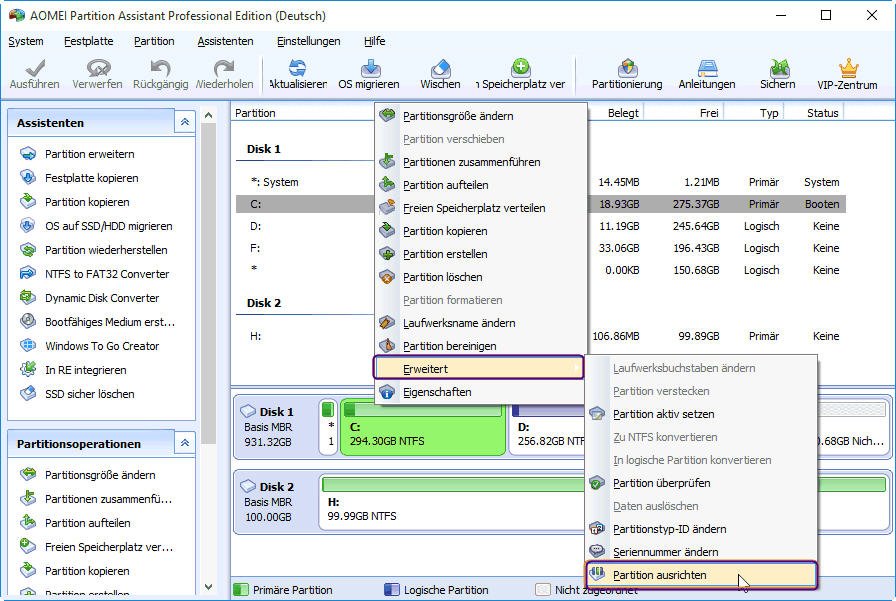Click the Aktualisieren refresh icon

297,68
